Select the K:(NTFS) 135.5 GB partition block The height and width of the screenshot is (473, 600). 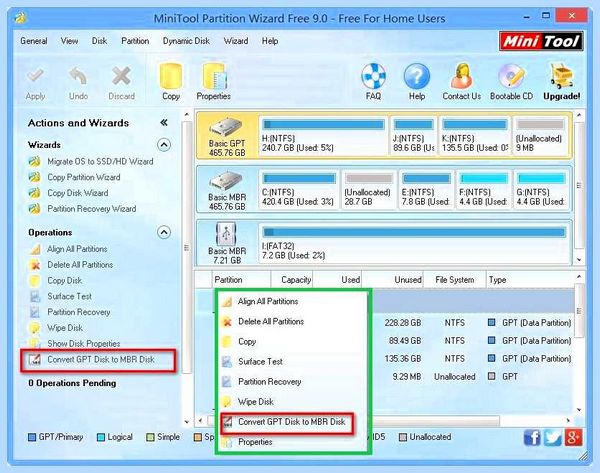click(x=474, y=136)
